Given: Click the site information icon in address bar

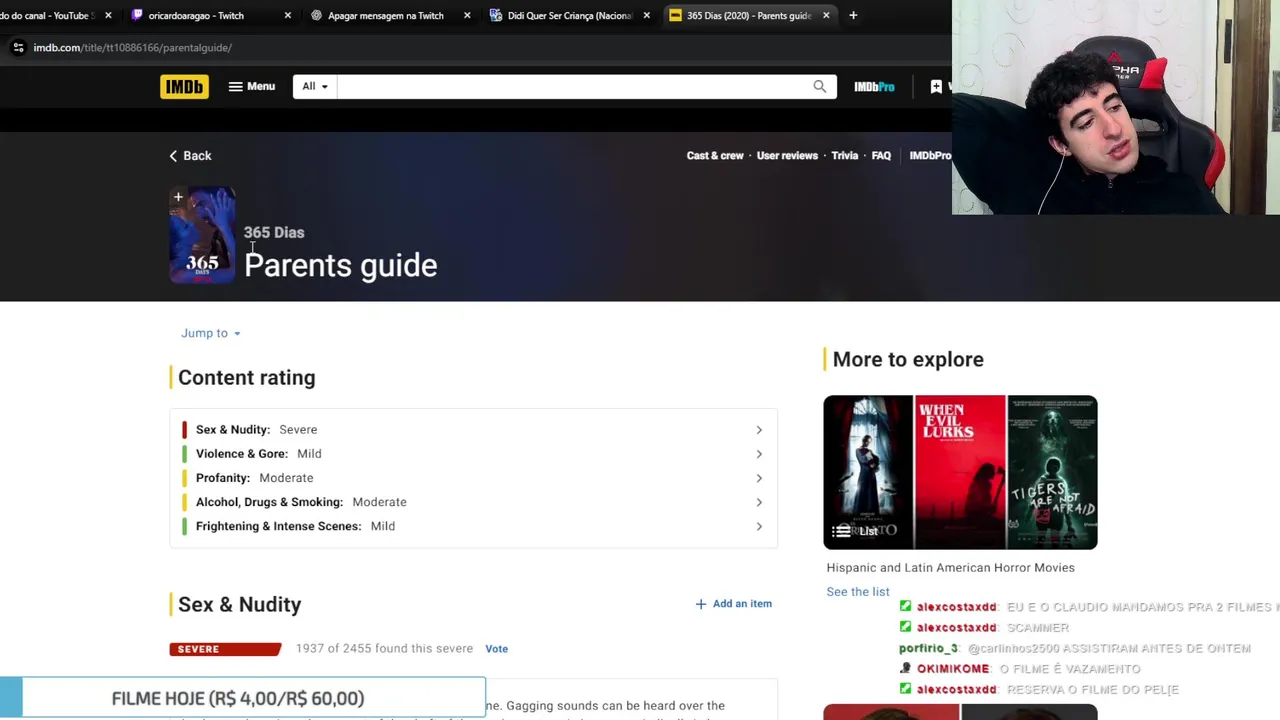Looking at the screenshot, I should (x=18, y=47).
